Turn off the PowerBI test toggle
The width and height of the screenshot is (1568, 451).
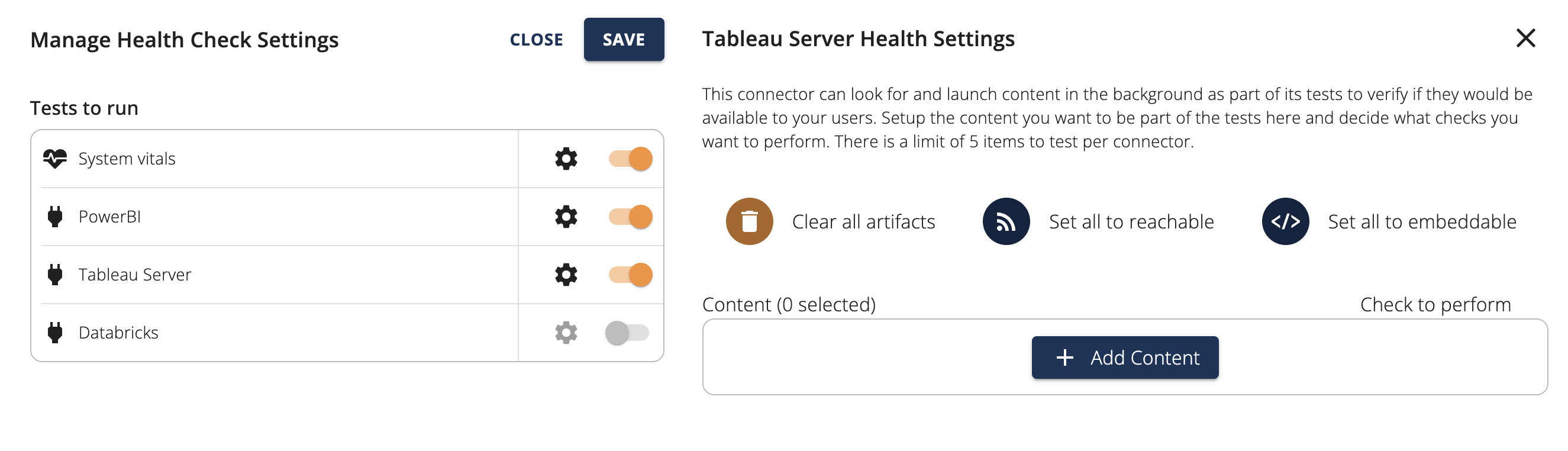point(631,217)
